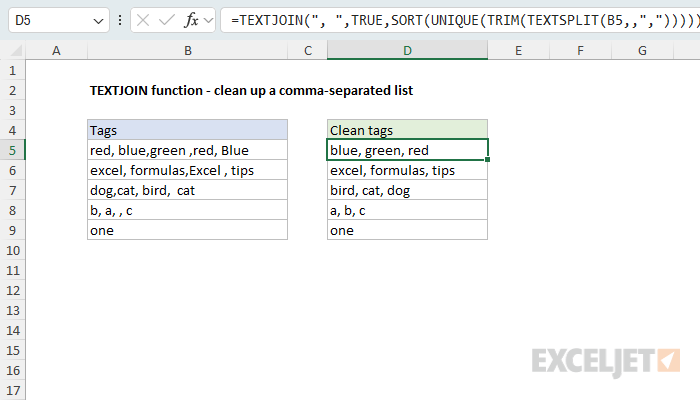The image size is (700, 400).
Task: Select row 3 header
Action: pyautogui.click(x=12, y=110)
